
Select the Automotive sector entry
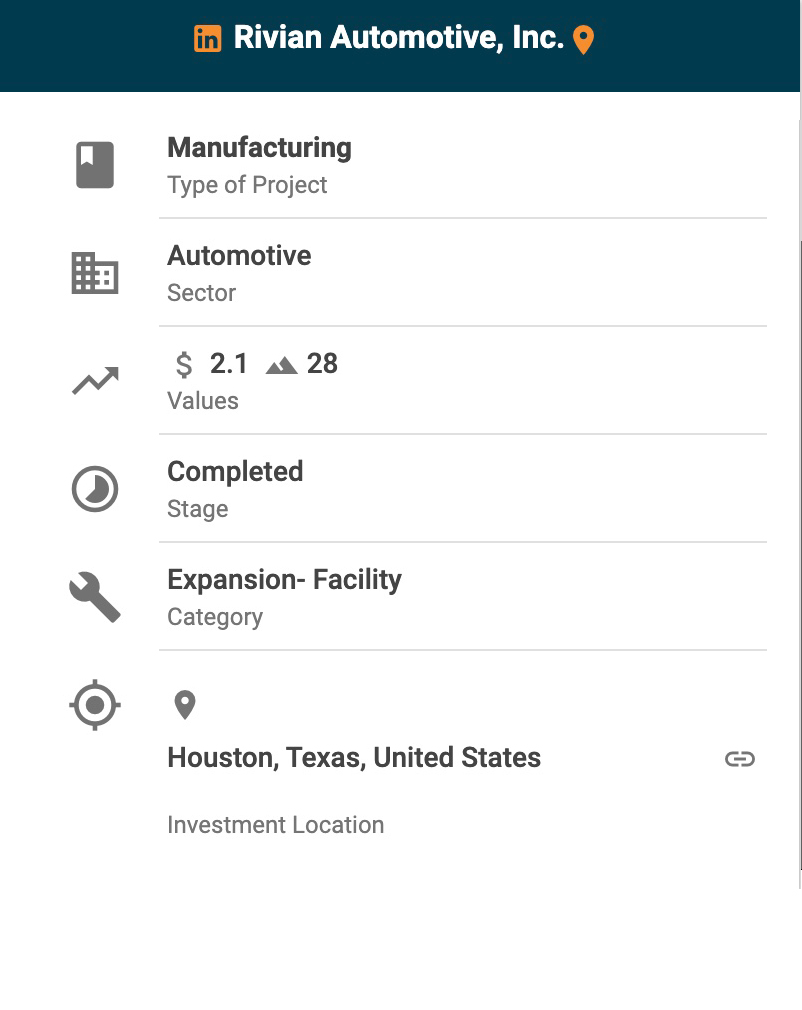tap(239, 256)
